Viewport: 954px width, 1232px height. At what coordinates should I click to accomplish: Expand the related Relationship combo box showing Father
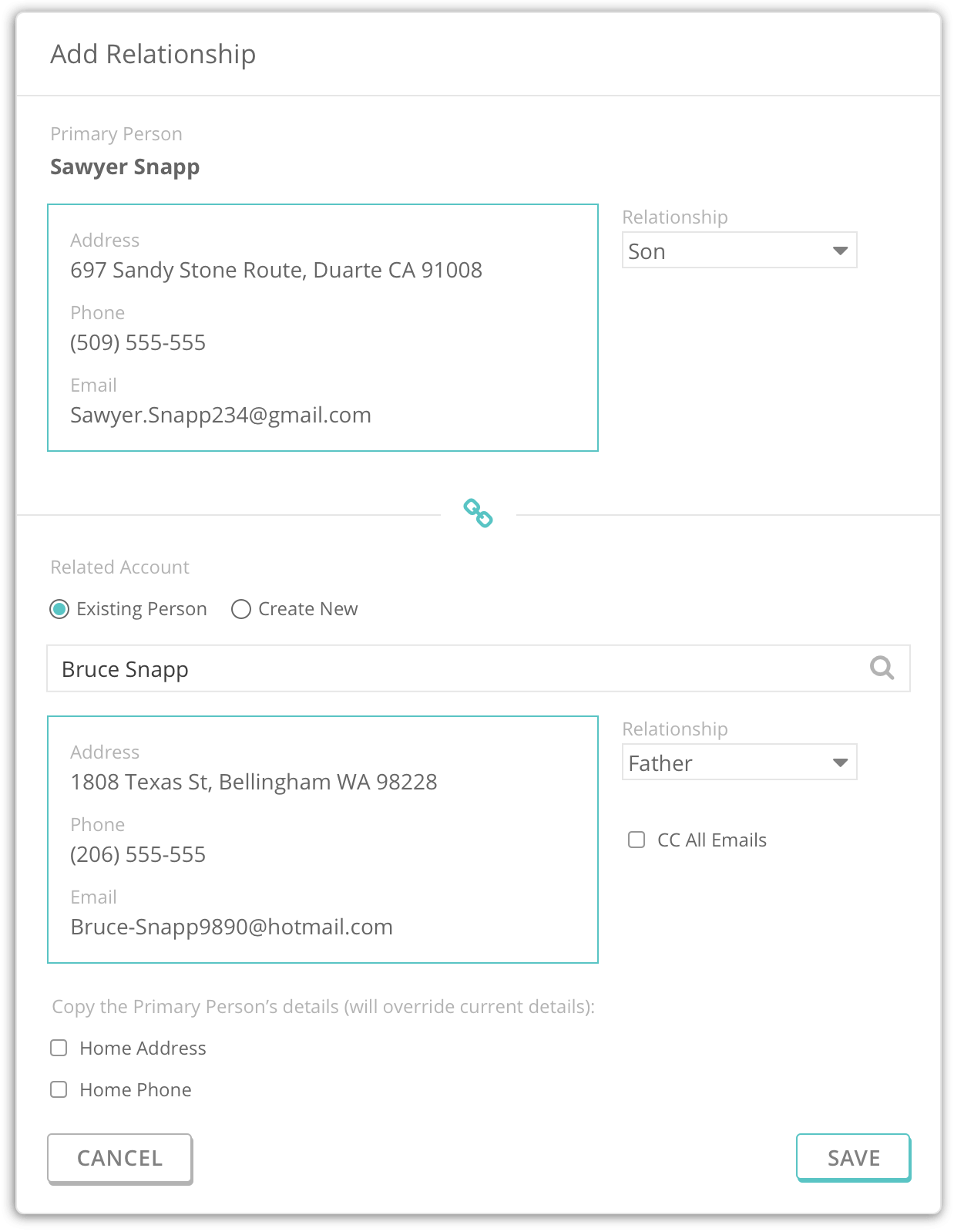tap(739, 762)
